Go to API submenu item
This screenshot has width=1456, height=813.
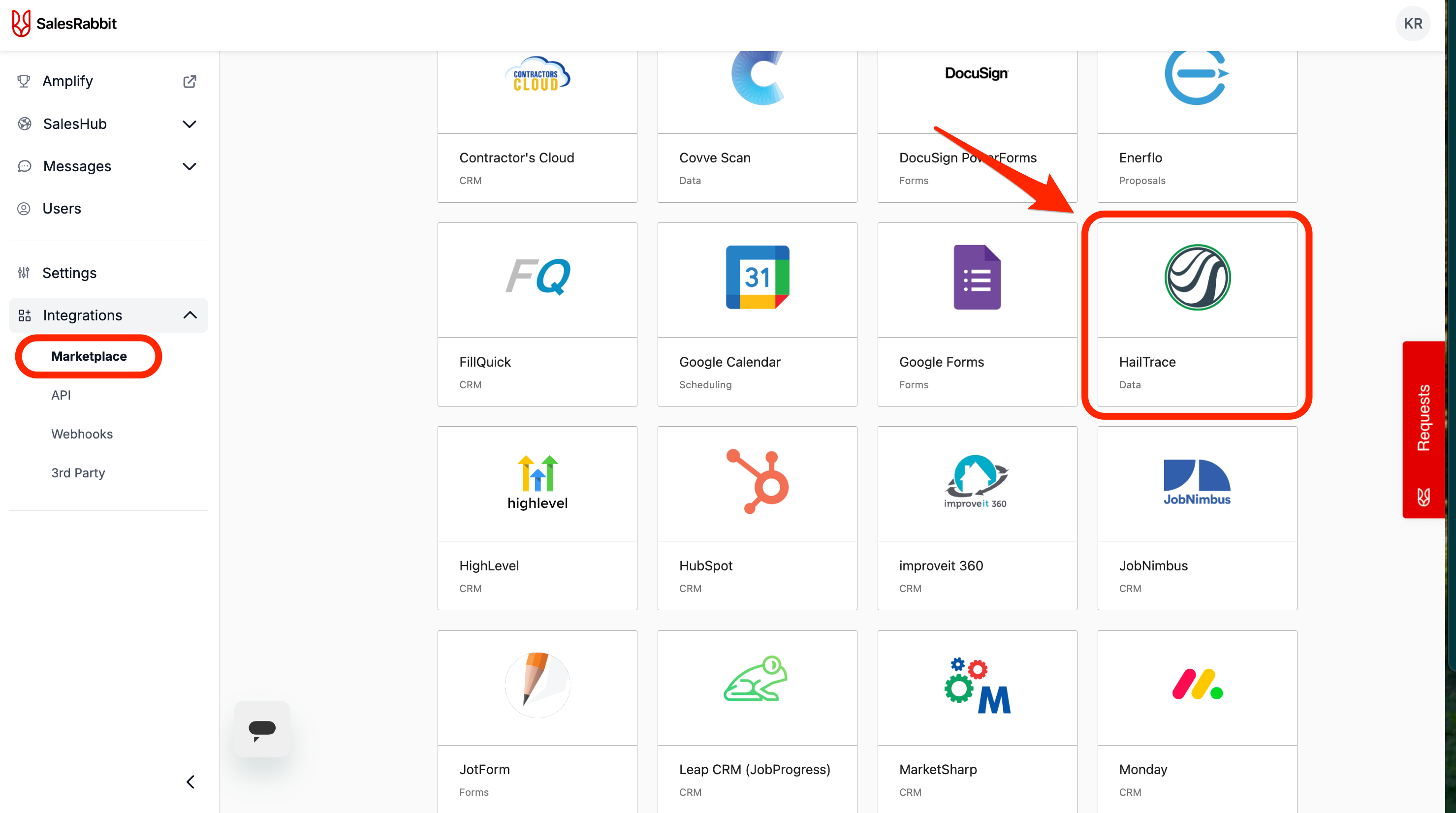(x=61, y=395)
